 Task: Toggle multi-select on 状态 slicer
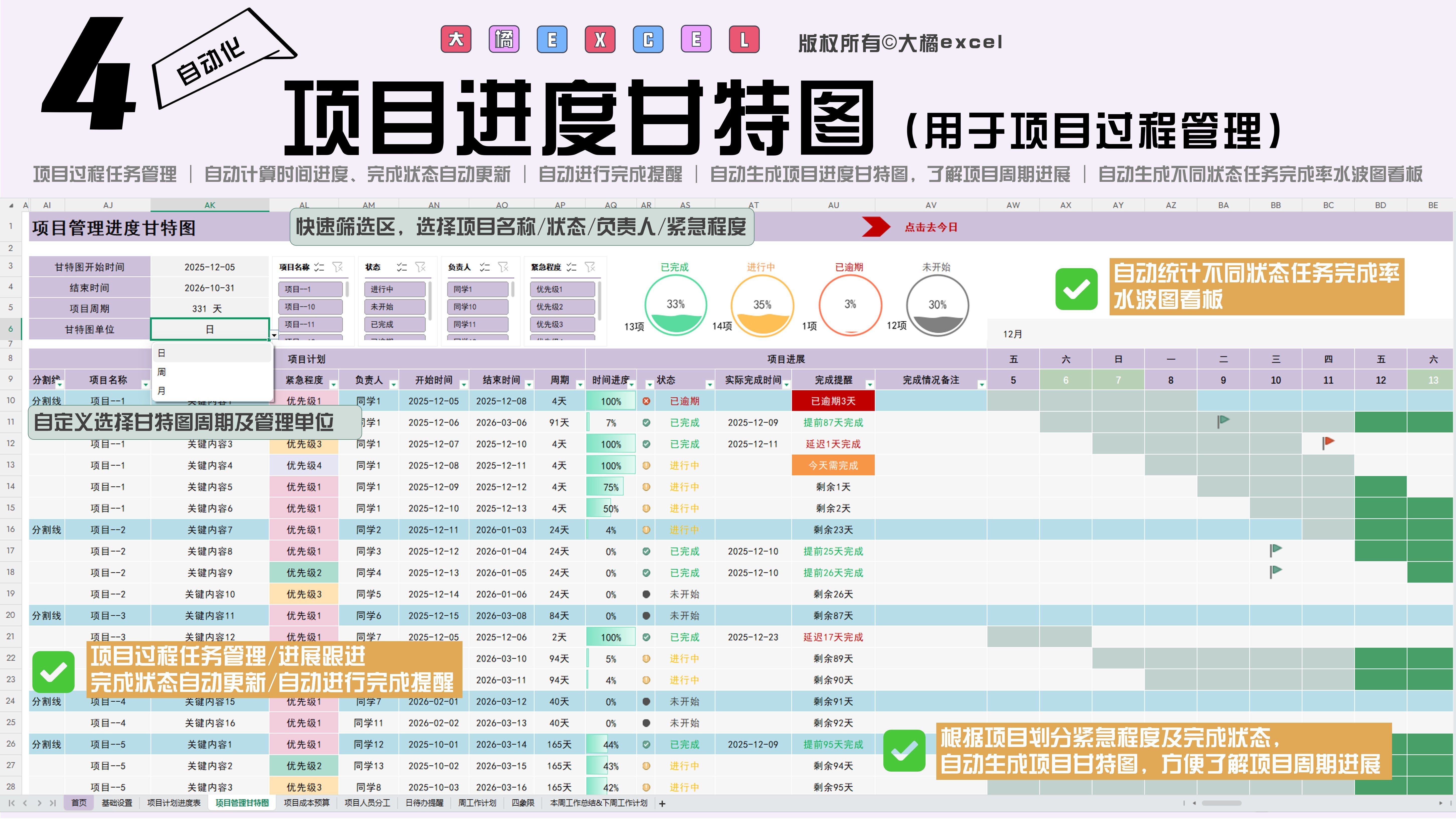click(402, 267)
